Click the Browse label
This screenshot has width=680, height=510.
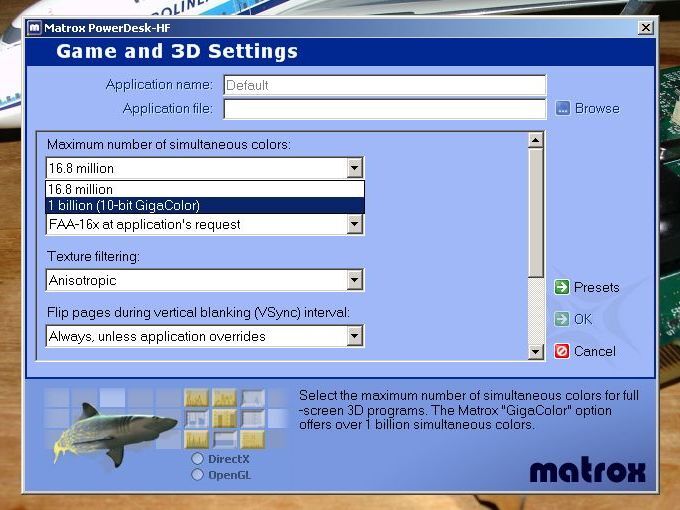597,108
